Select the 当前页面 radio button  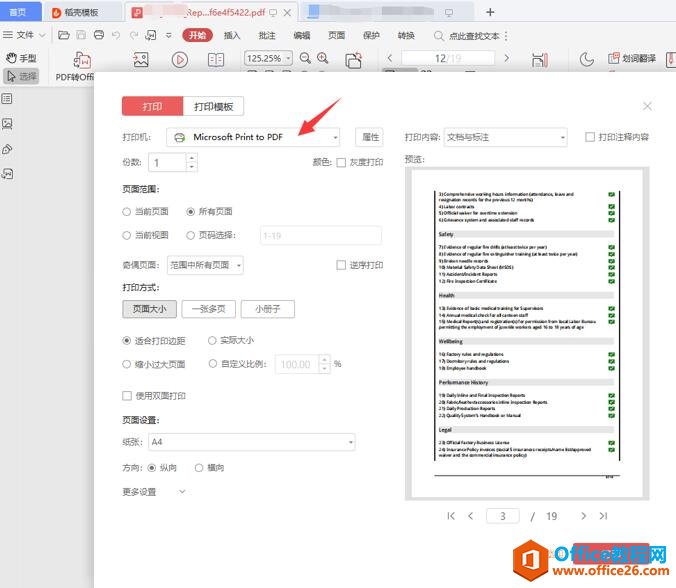127,212
